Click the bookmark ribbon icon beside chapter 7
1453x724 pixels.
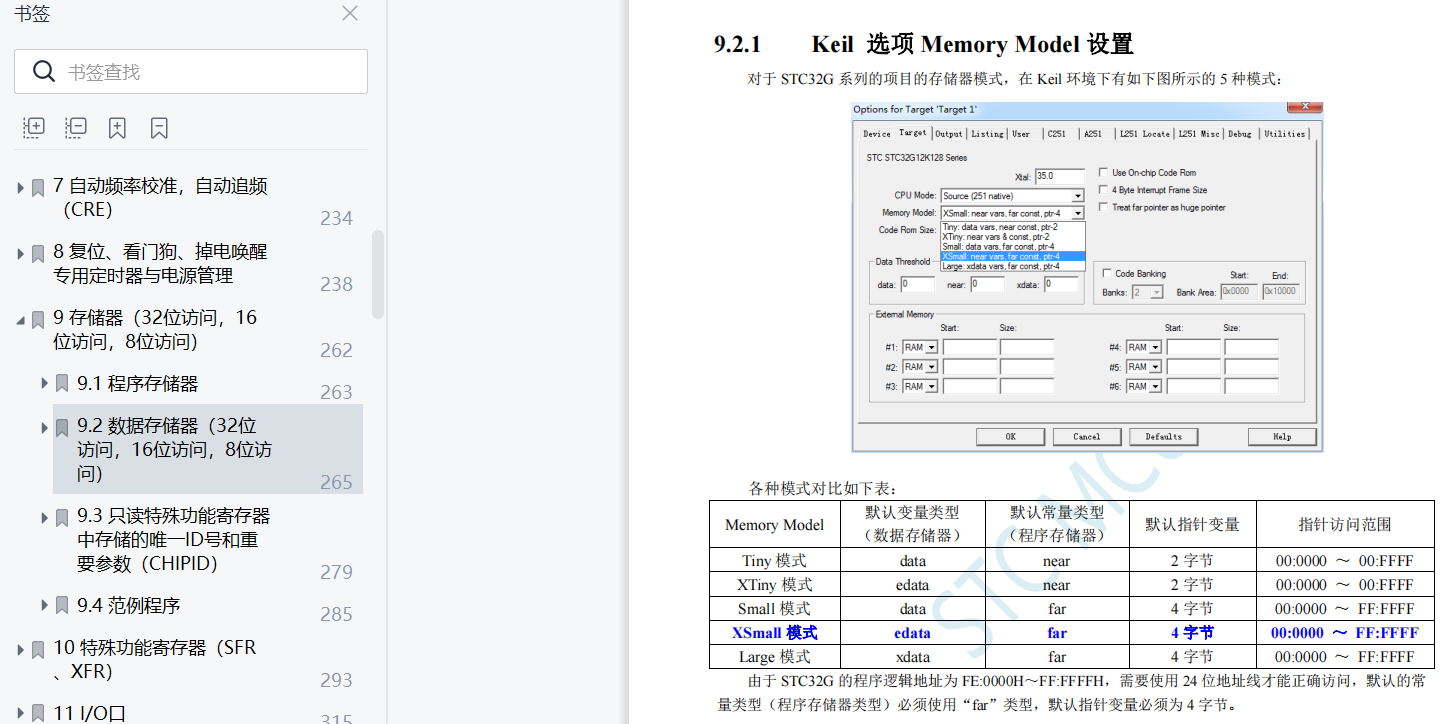pyautogui.click(x=38, y=187)
